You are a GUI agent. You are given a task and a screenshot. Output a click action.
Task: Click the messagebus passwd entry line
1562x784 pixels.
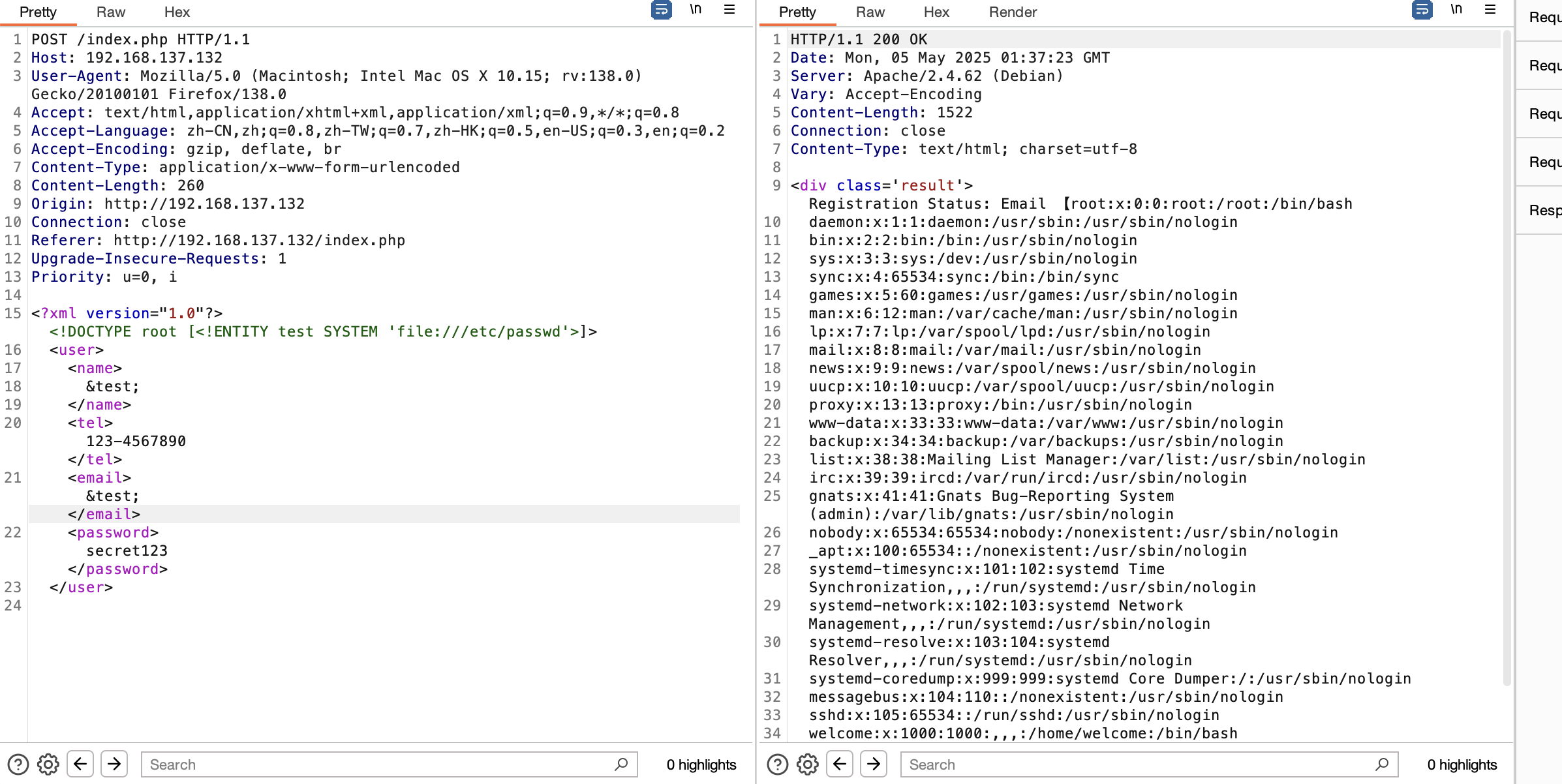tap(1046, 697)
